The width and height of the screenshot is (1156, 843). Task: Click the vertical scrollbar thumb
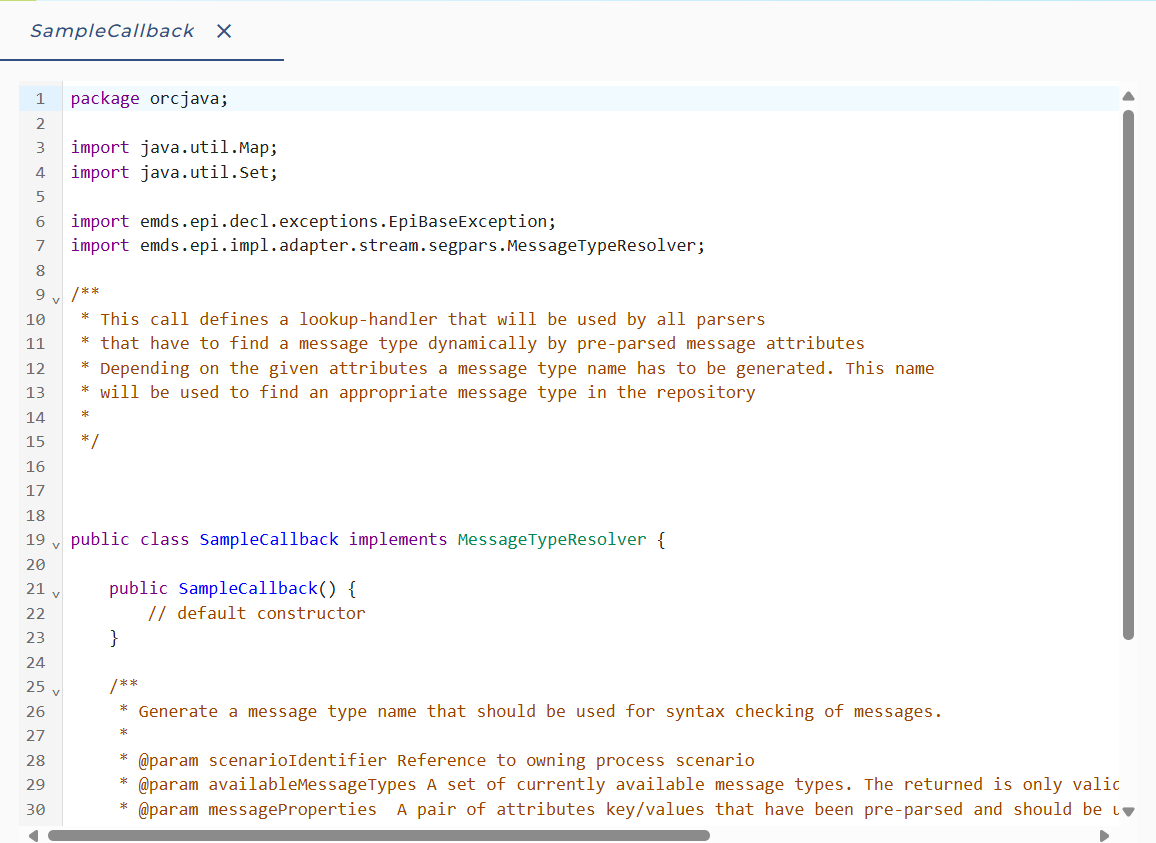coord(1128,375)
